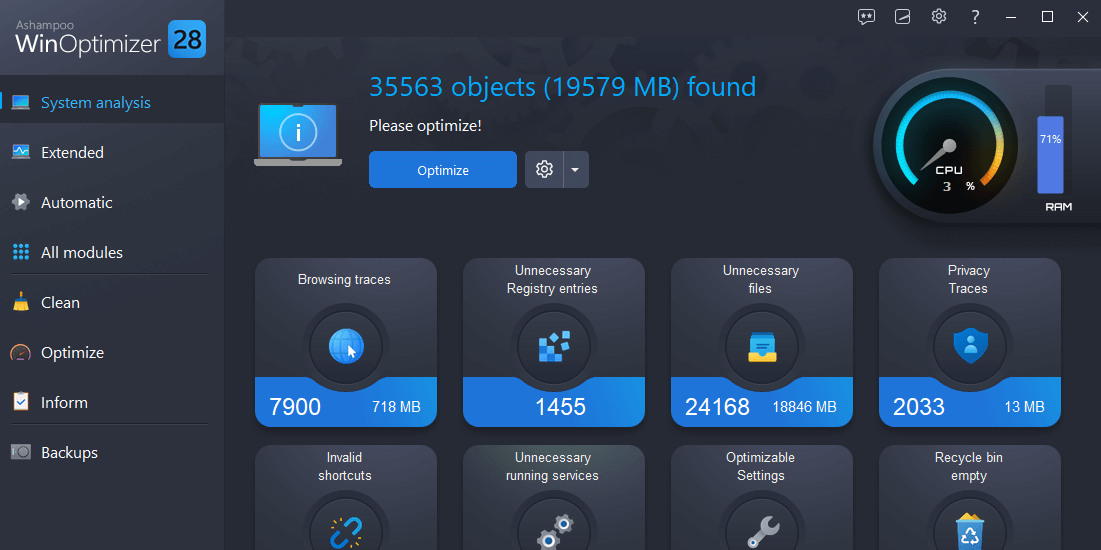Click the Privacy Traces card title

click(x=968, y=280)
